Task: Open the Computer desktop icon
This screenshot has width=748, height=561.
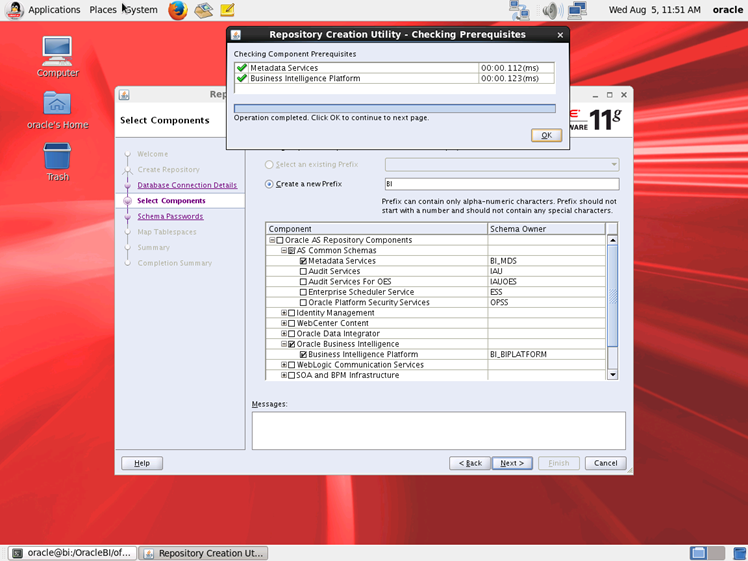Action: [x=57, y=57]
